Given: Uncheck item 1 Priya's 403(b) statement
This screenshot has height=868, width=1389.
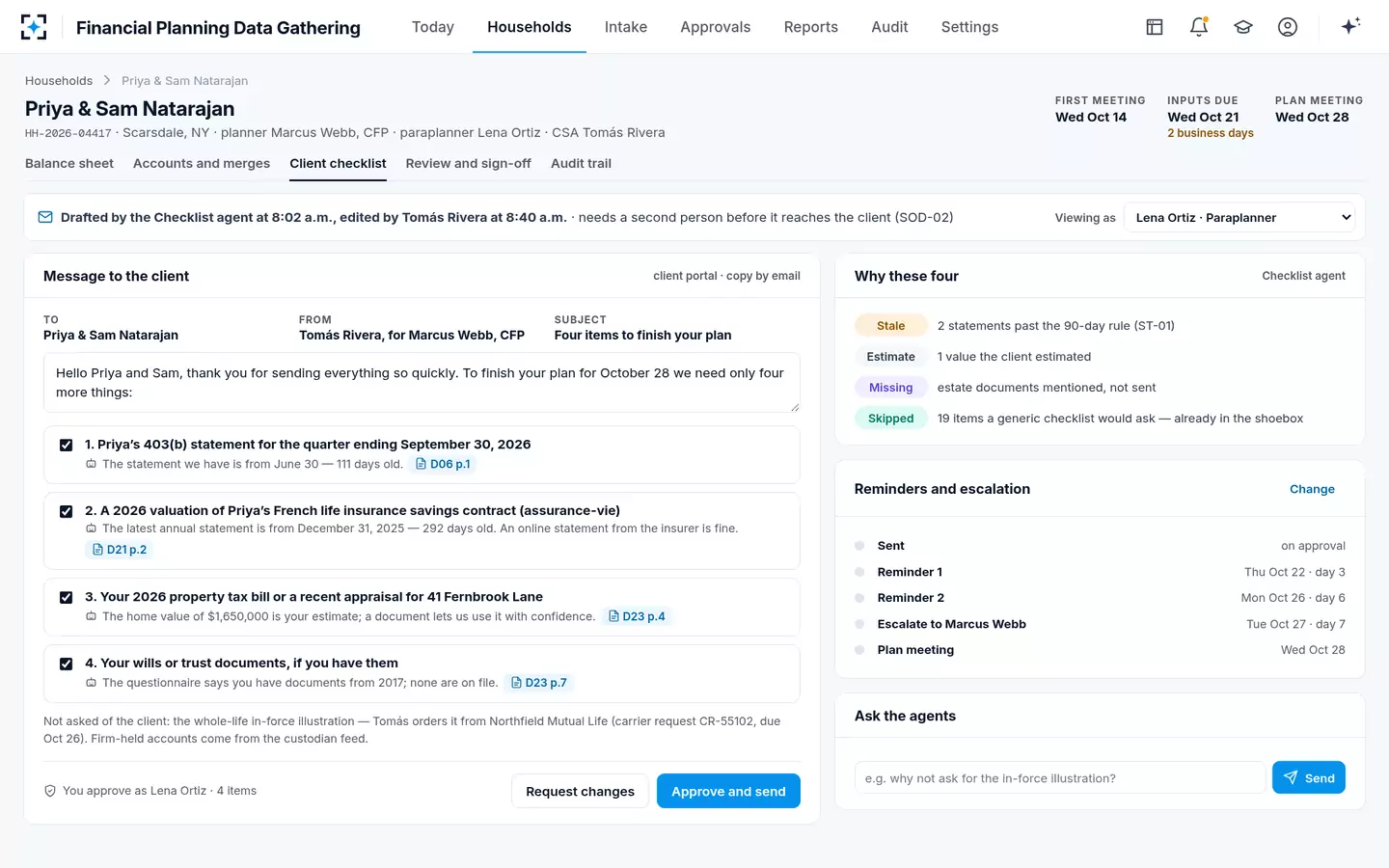Looking at the screenshot, I should click(x=67, y=445).
